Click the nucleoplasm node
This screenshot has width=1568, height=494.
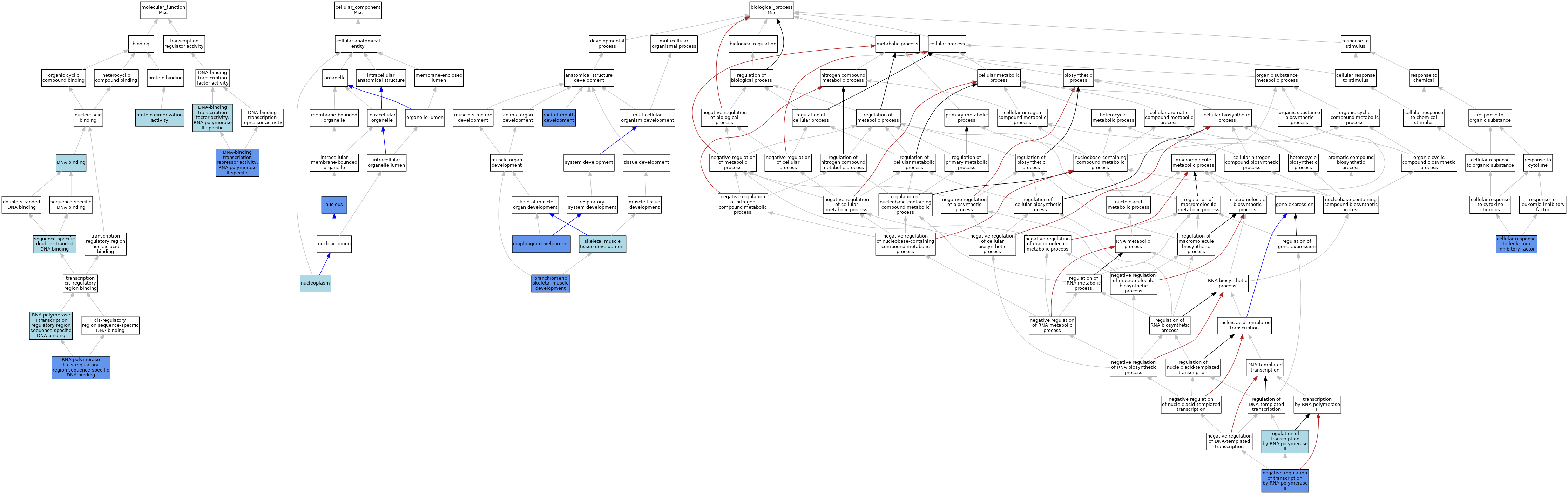[315, 283]
